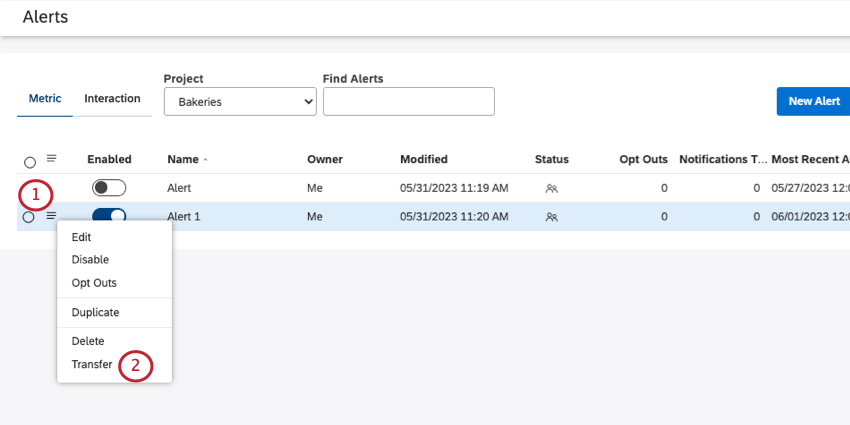This screenshot has width=850, height=425.
Task: Select Duplicate in the context menu
Action: [95, 312]
